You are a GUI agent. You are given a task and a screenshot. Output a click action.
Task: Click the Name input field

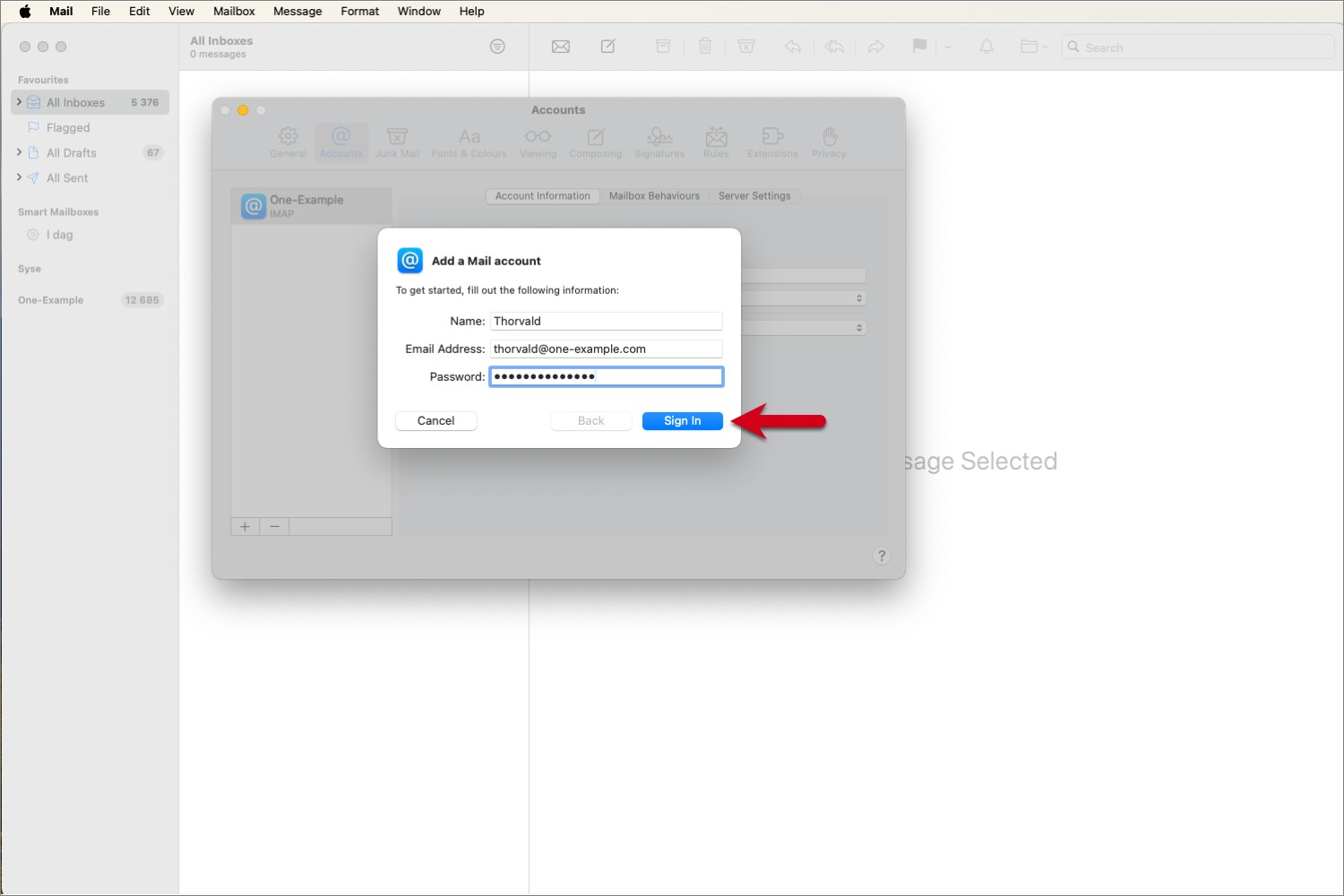tap(606, 322)
